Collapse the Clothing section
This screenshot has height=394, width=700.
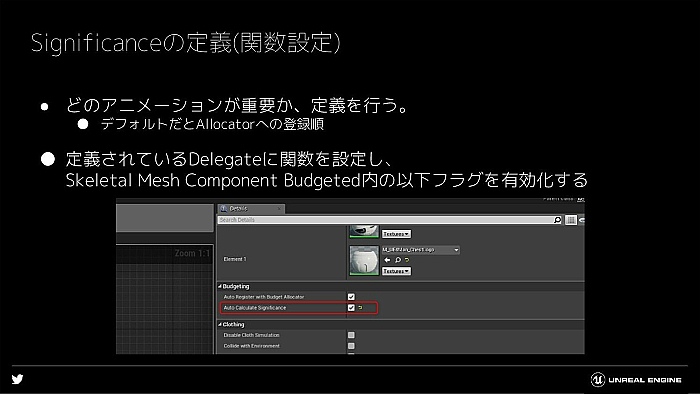(x=220, y=324)
